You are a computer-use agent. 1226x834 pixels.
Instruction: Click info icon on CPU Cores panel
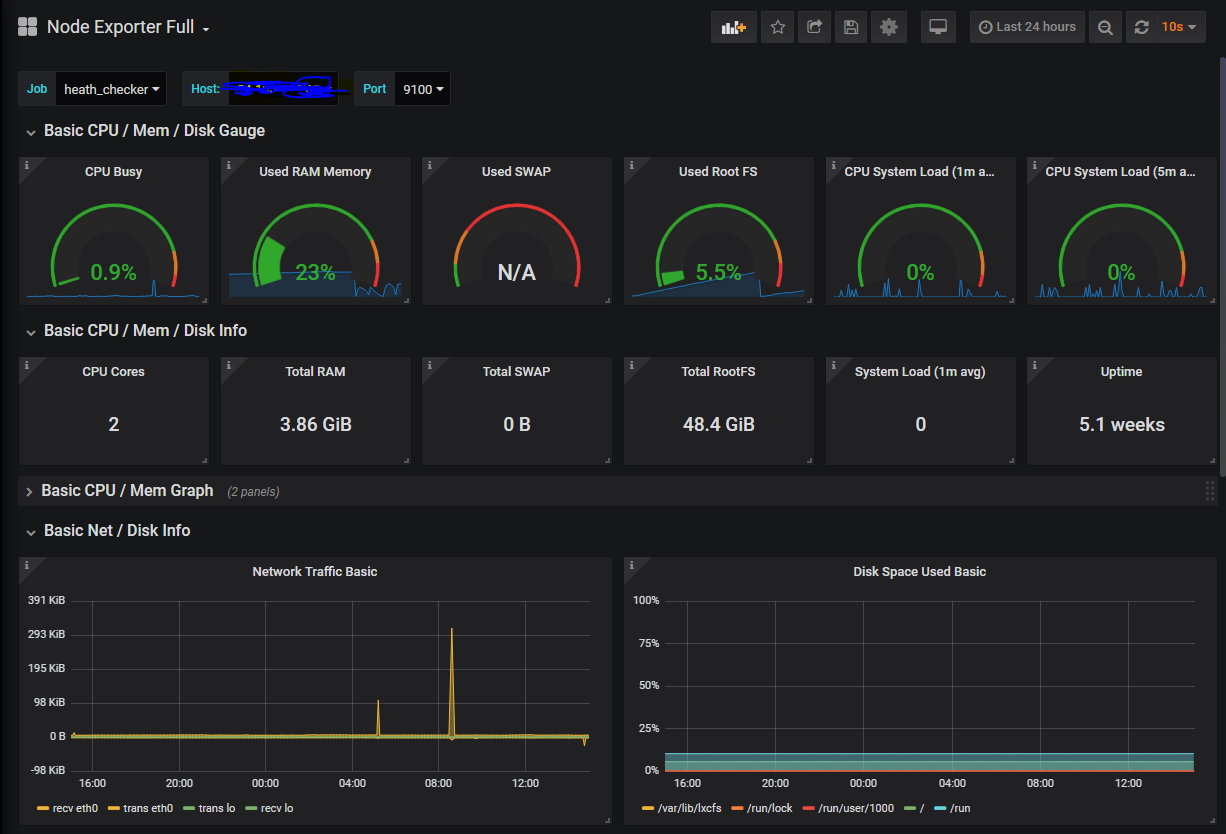(26, 365)
